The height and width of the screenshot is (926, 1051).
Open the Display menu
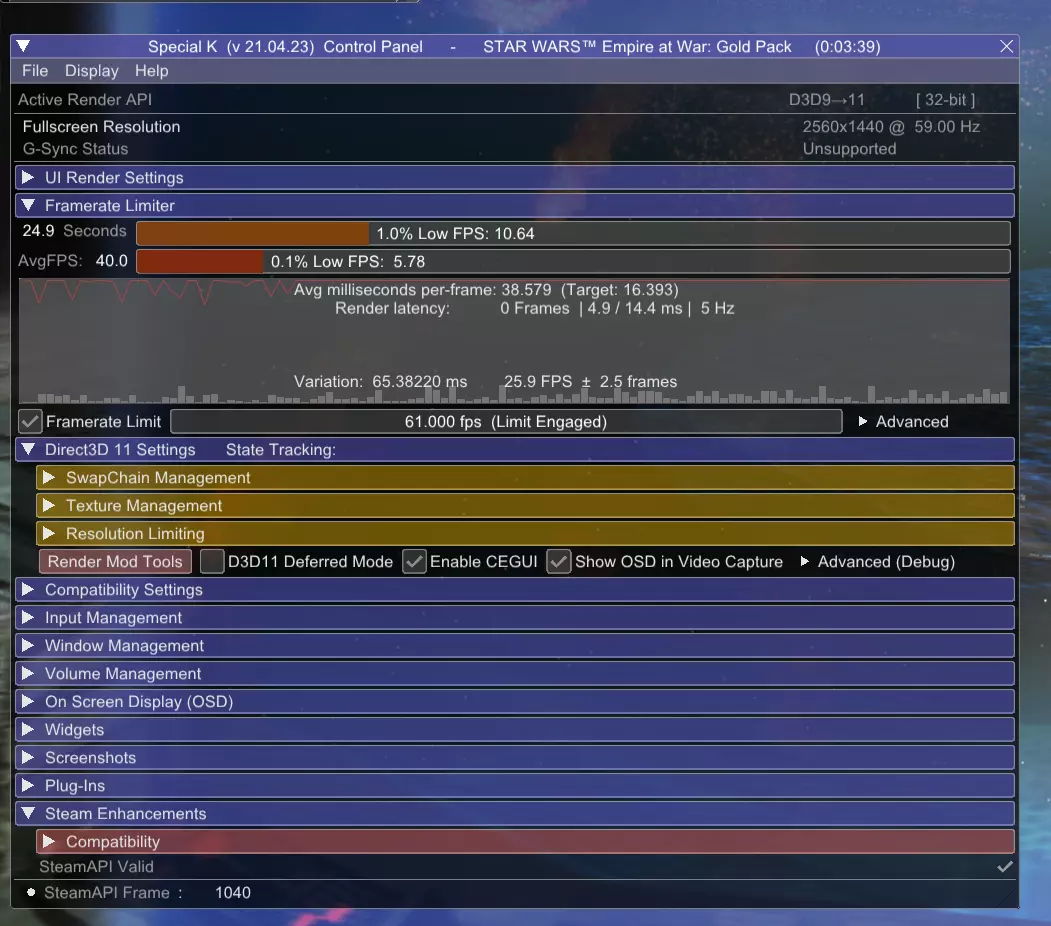pyautogui.click(x=92, y=71)
